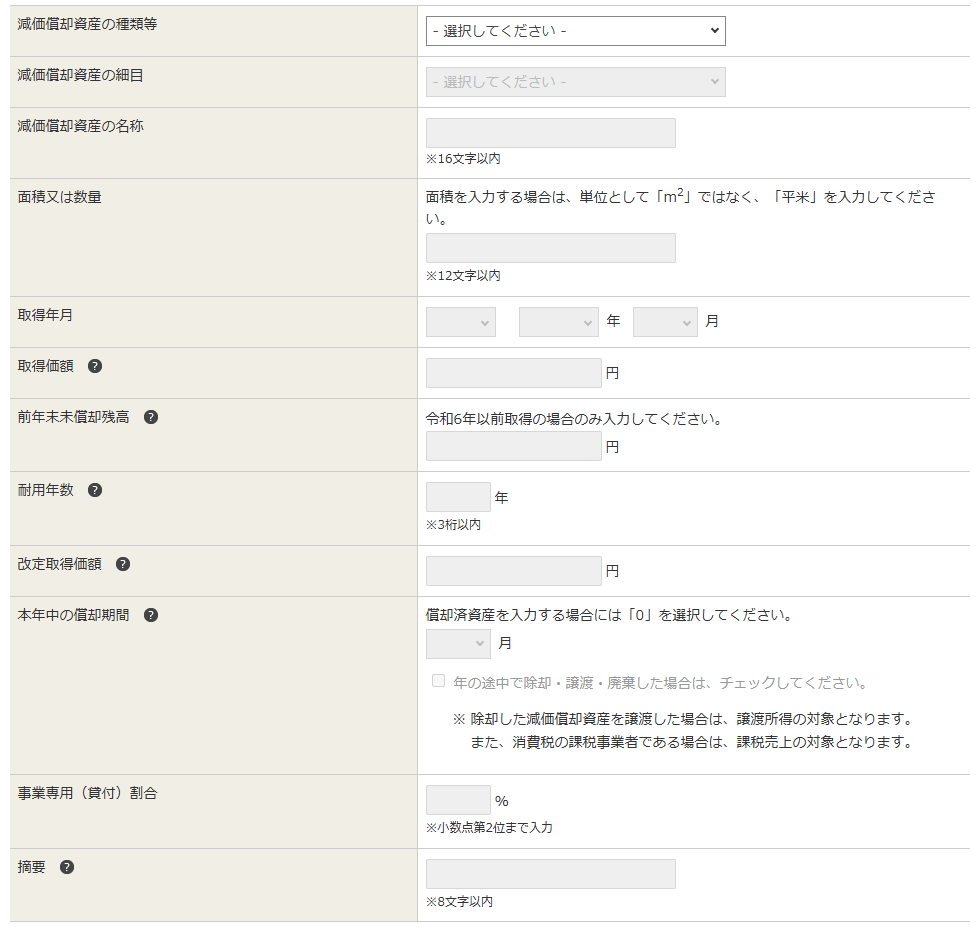Open the era dropdown for 取得年月
Screen dimensions: 978x930
pyautogui.click(x=460, y=322)
